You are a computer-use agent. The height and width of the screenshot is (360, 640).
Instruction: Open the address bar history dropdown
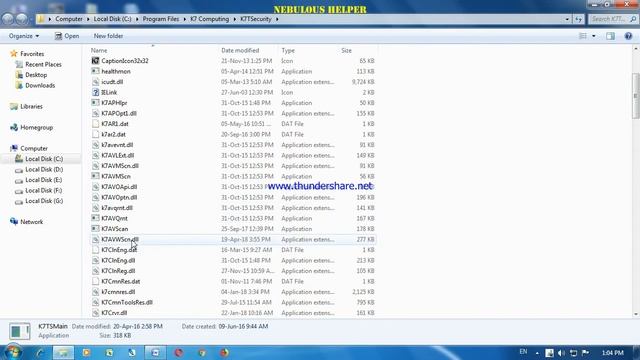(567, 19)
